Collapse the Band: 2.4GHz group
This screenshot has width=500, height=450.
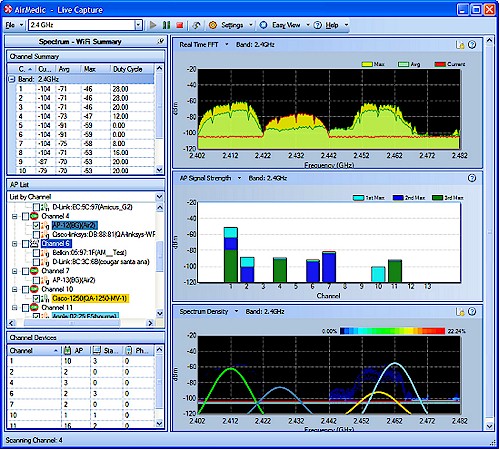coord(12,79)
